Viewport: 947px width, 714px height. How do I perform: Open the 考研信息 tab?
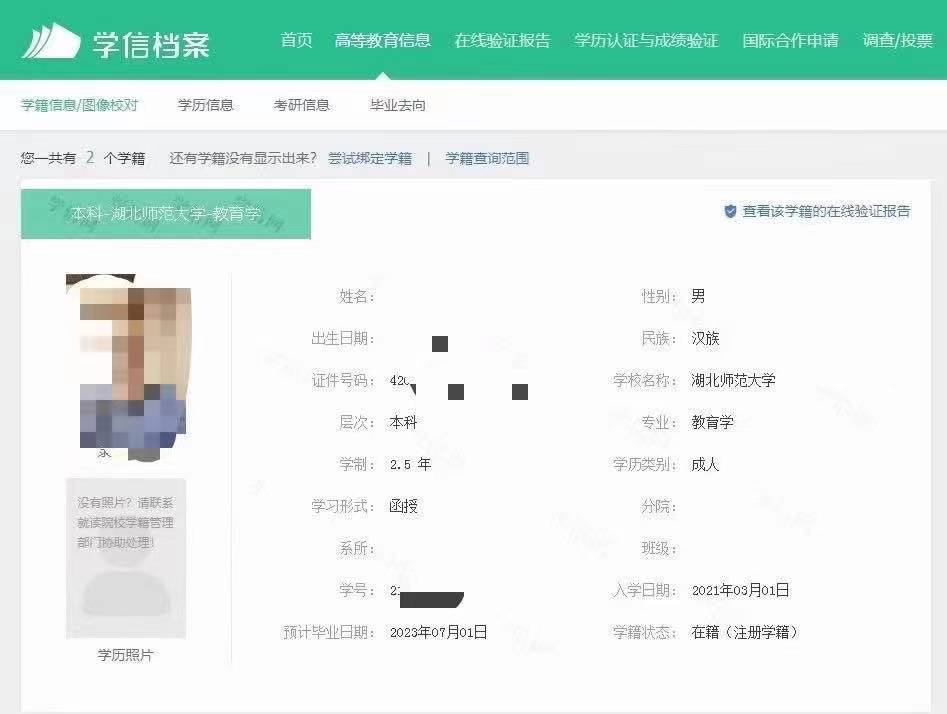point(301,105)
